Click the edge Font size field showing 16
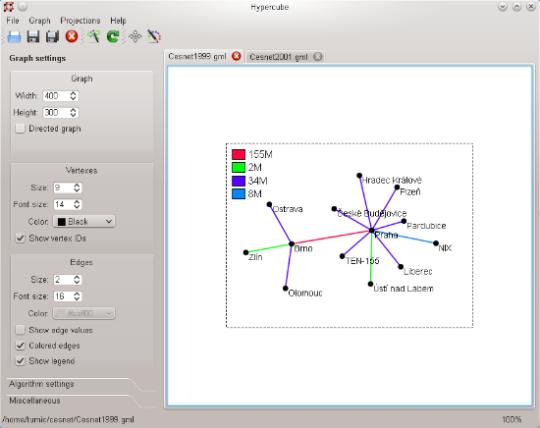The image size is (540, 428). pyautogui.click(x=63, y=296)
